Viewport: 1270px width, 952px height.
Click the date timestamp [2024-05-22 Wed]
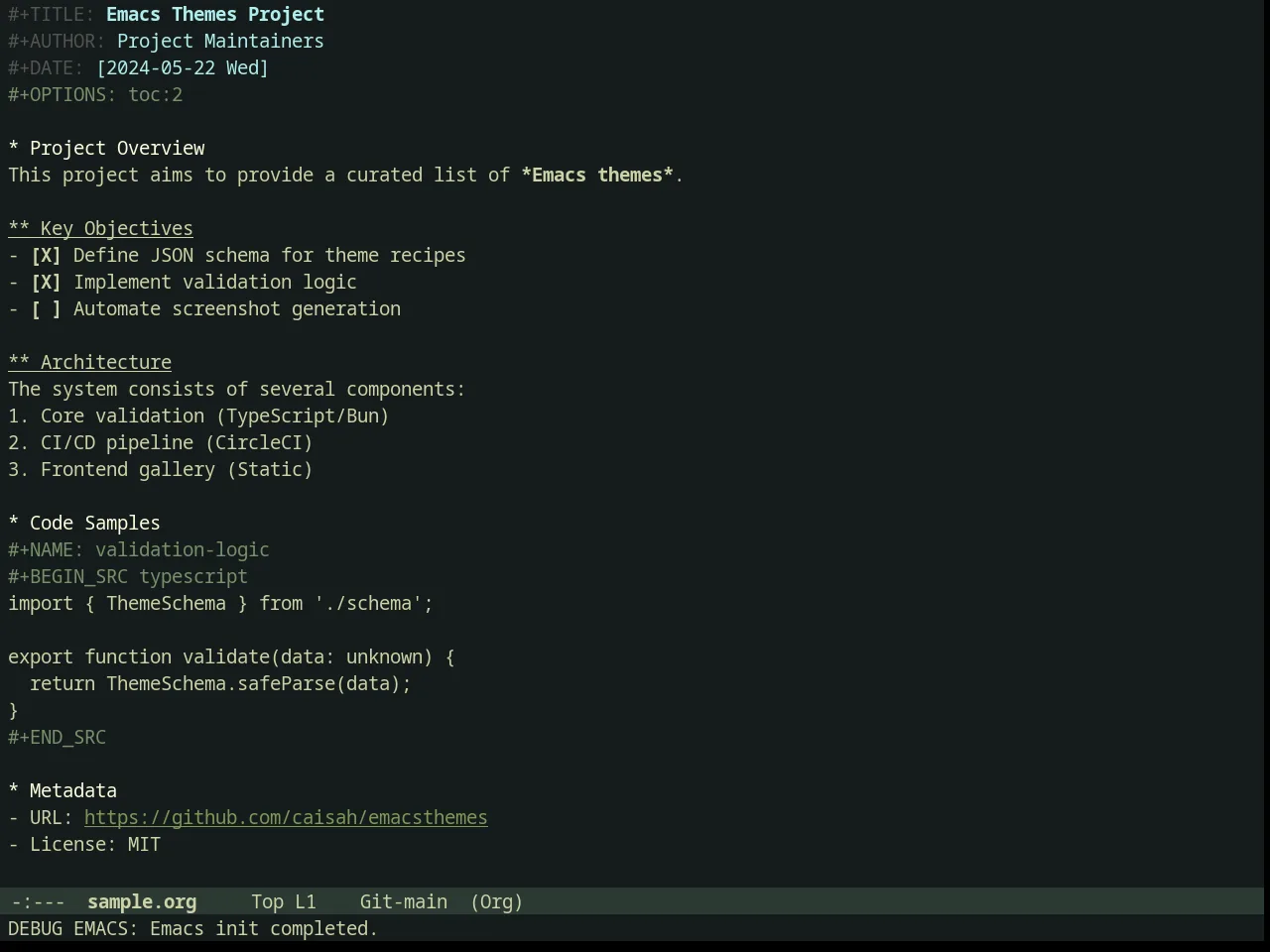pos(183,68)
